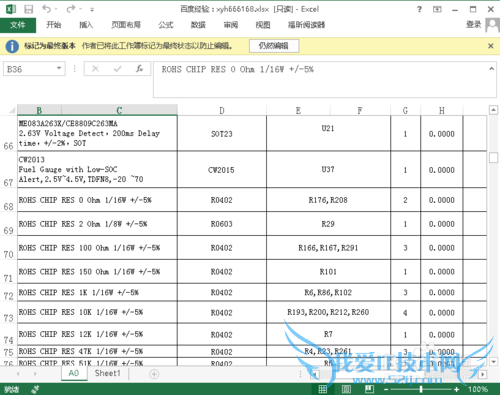Open ribbon display options
This screenshot has height=395, width=500.
(437, 9)
